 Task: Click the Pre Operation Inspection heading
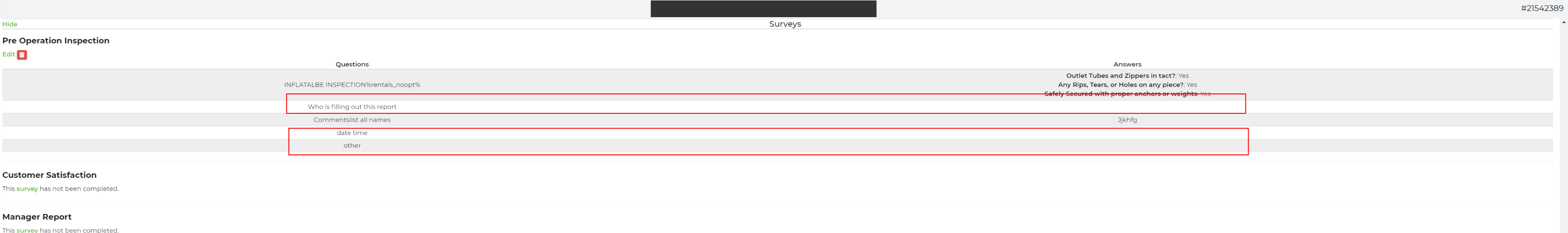click(56, 41)
